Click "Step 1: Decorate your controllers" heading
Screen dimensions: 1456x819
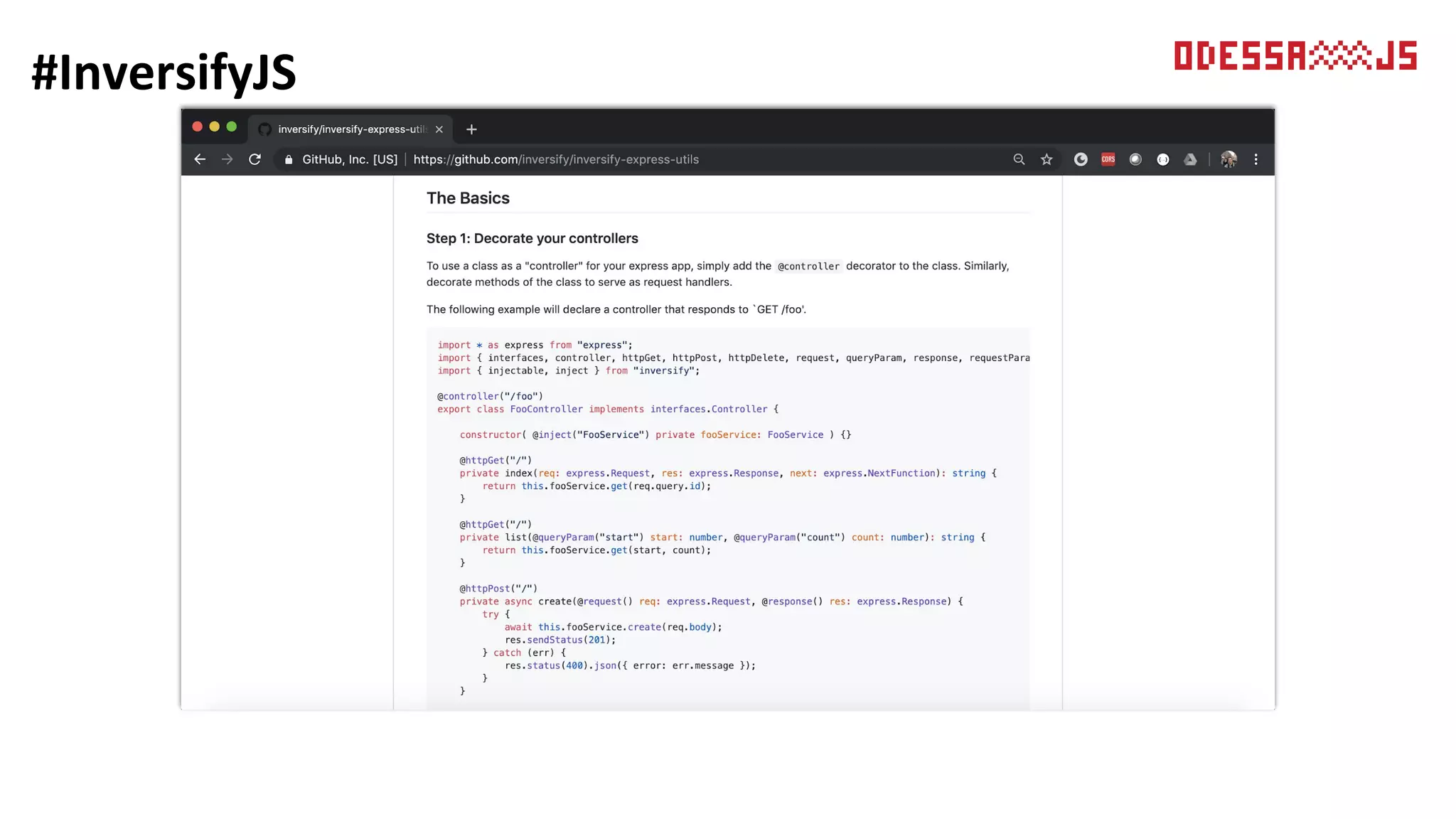click(x=532, y=238)
